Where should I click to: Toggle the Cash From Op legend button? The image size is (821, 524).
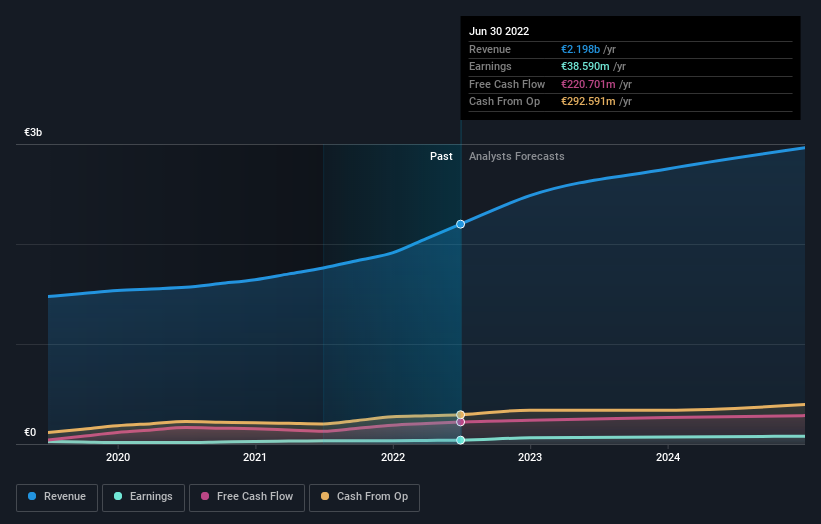click(364, 497)
